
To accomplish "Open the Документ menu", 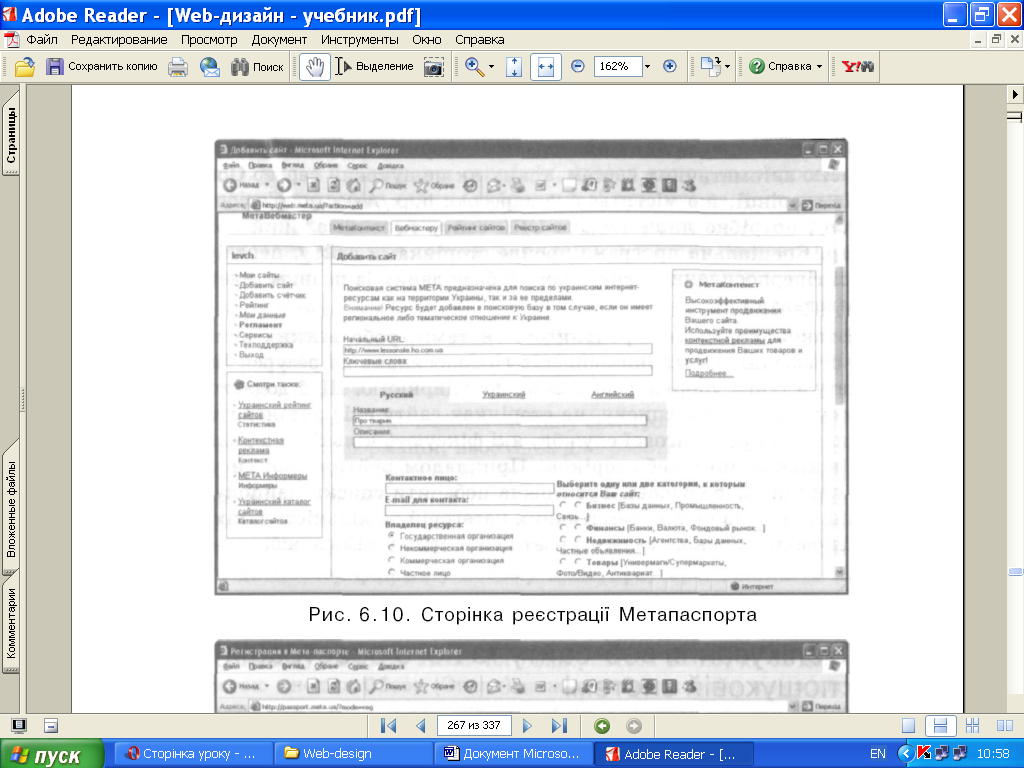I will click(279, 40).
